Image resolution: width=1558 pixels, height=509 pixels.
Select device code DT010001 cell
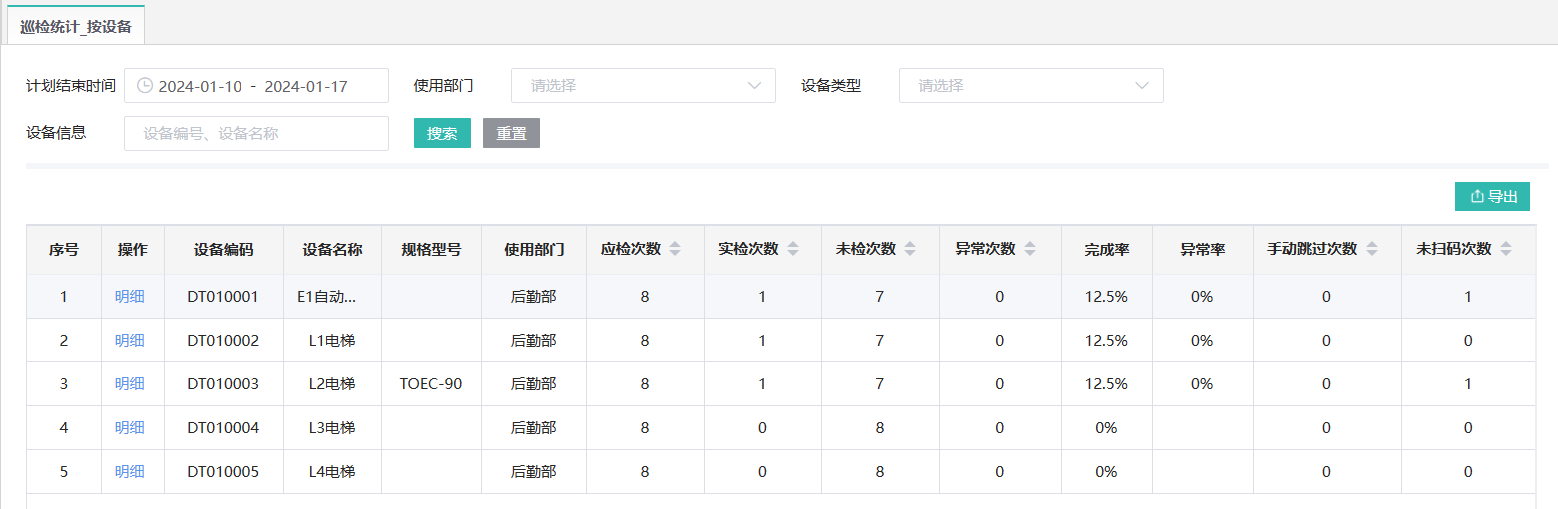[223, 297]
